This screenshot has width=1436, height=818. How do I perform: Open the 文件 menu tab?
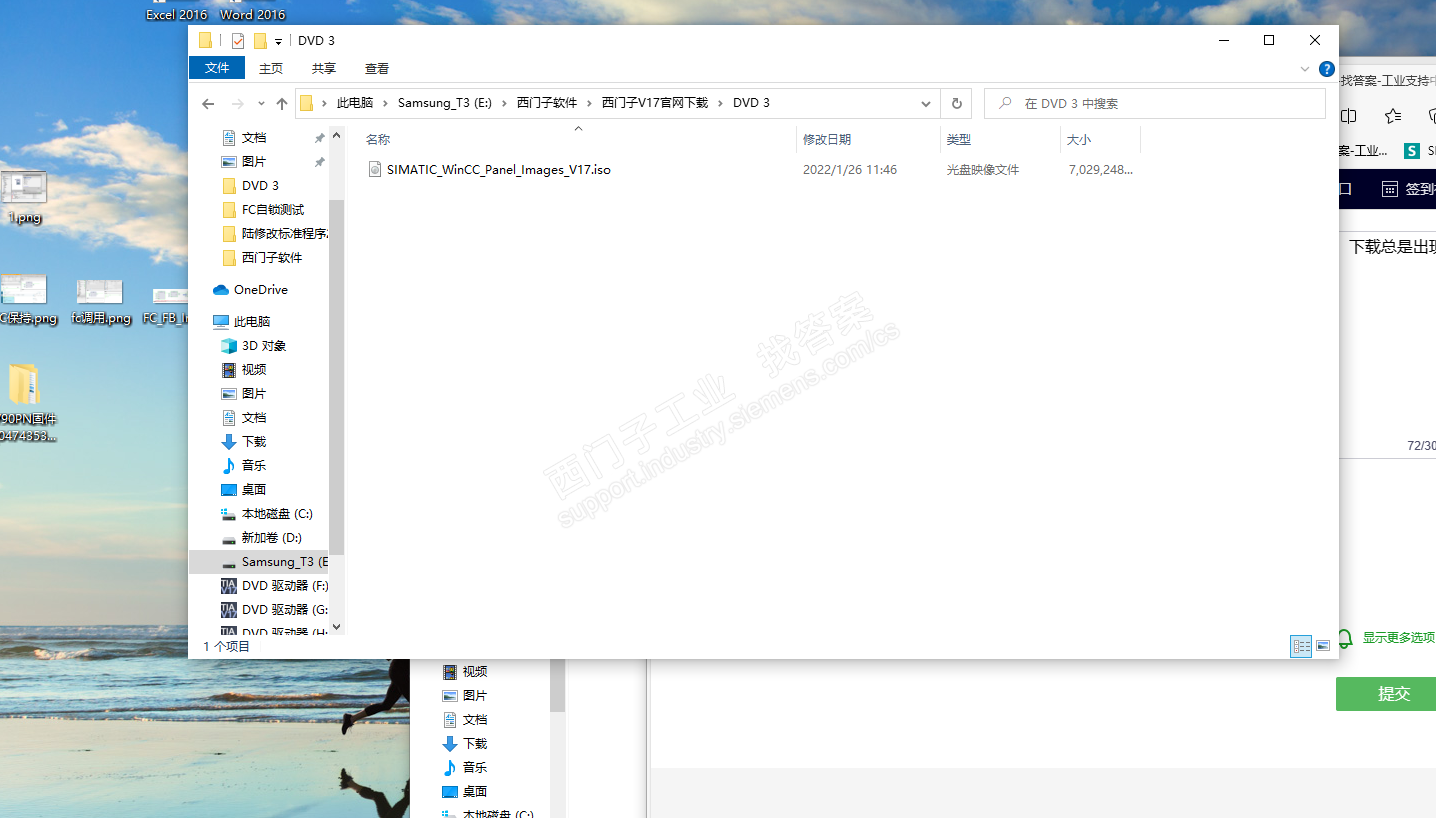tap(217, 68)
